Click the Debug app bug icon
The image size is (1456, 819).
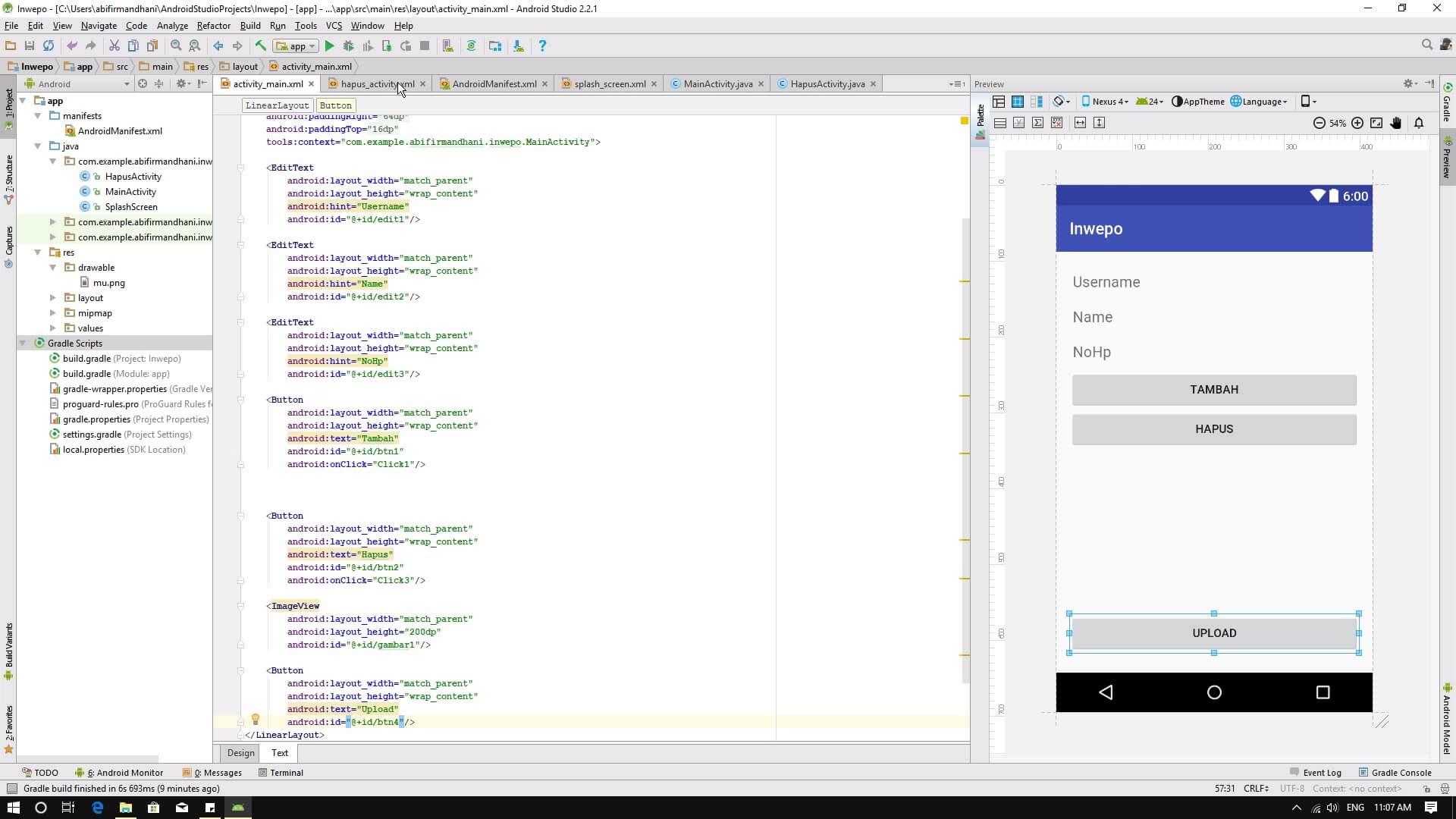click(349, 46)
